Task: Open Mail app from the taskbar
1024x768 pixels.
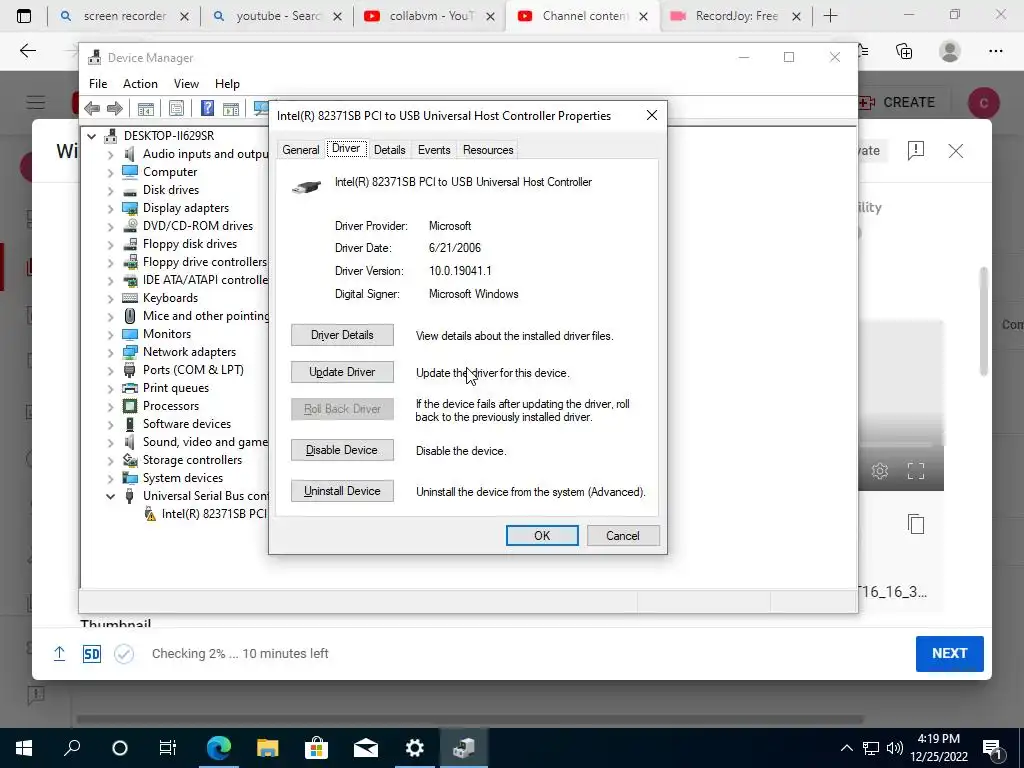Action: [x=366, y=748]
